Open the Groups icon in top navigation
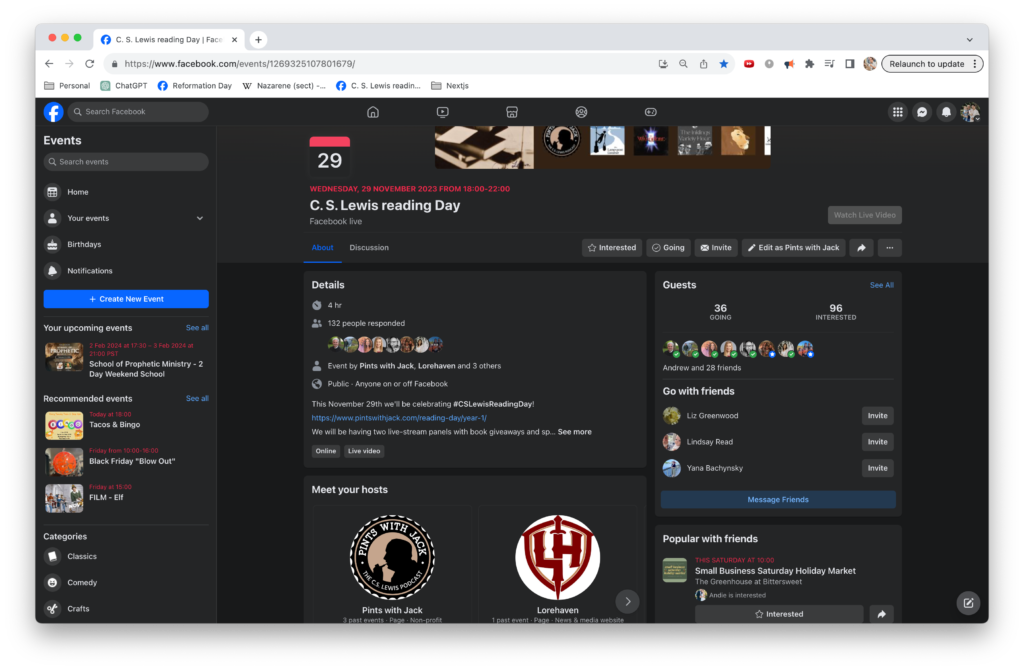1024x670 pixels. tap(581, 112)
